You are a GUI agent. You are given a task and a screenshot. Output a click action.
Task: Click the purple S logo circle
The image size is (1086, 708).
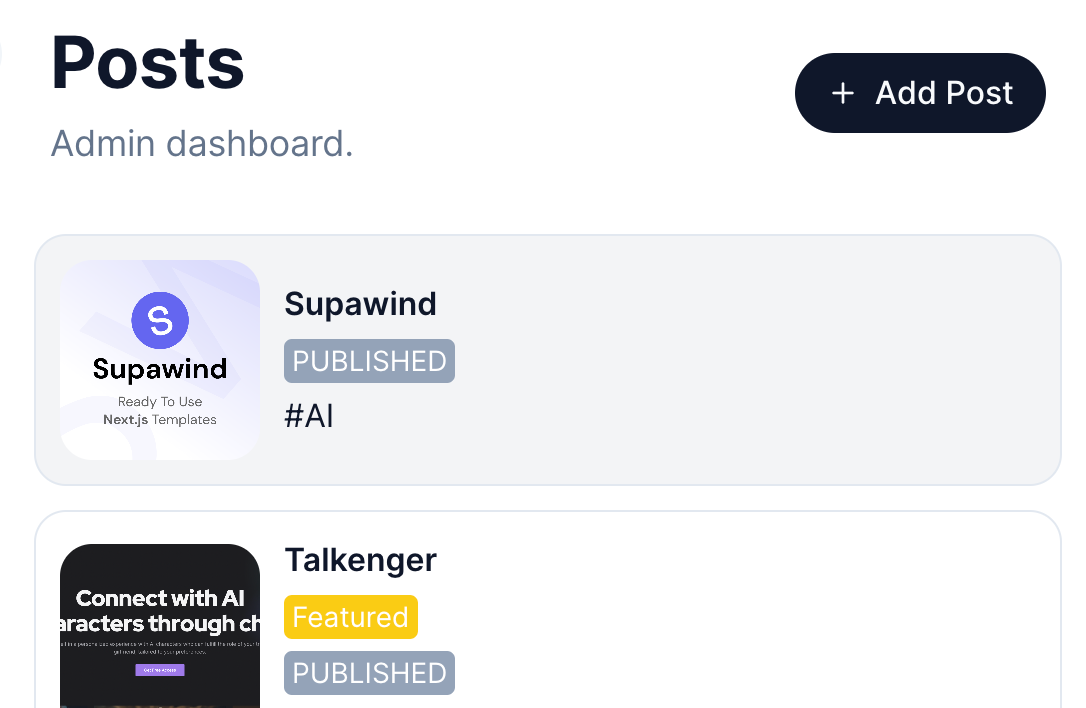[160, 320]
